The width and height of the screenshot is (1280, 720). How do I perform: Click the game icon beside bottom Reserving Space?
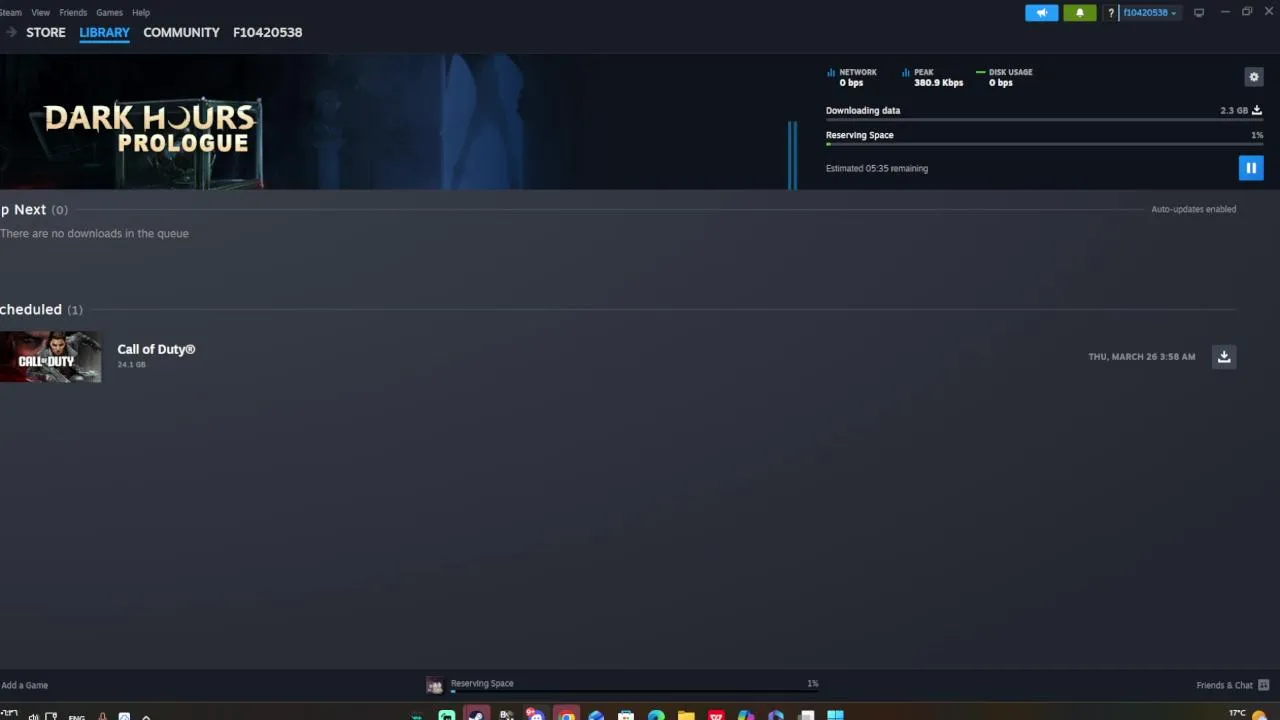(434, 685)
